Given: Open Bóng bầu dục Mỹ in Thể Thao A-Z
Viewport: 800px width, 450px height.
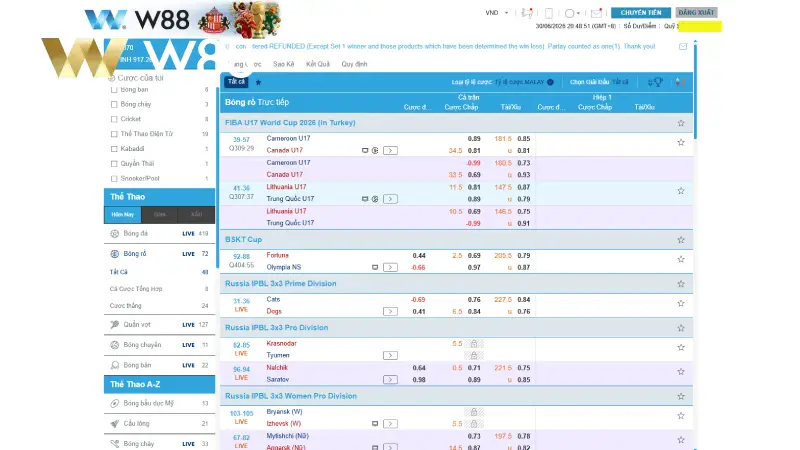Looking at the screenshot, I should 159,403.
